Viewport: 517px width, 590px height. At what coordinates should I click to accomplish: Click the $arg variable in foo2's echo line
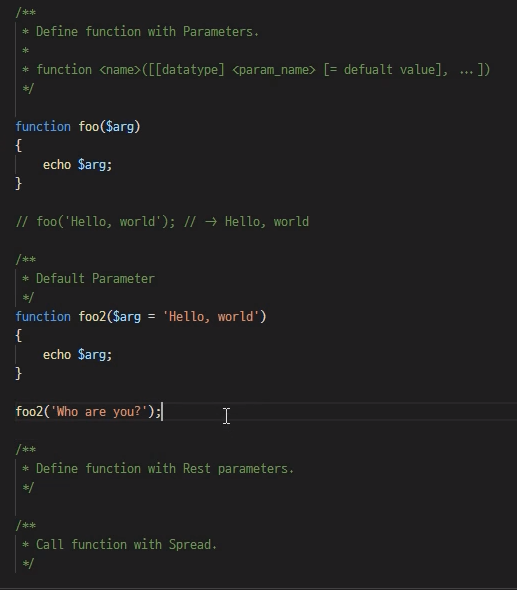91,355
